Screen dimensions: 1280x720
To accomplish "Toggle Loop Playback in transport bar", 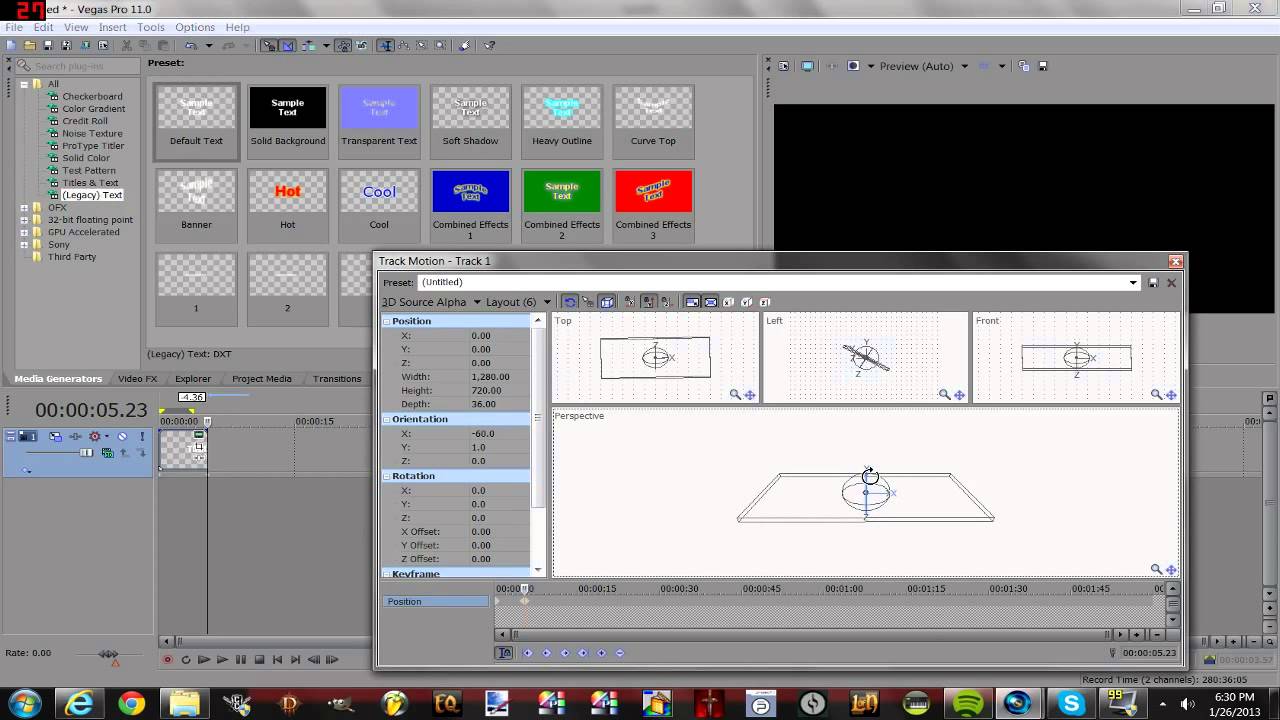I will (x=186, y=659).
